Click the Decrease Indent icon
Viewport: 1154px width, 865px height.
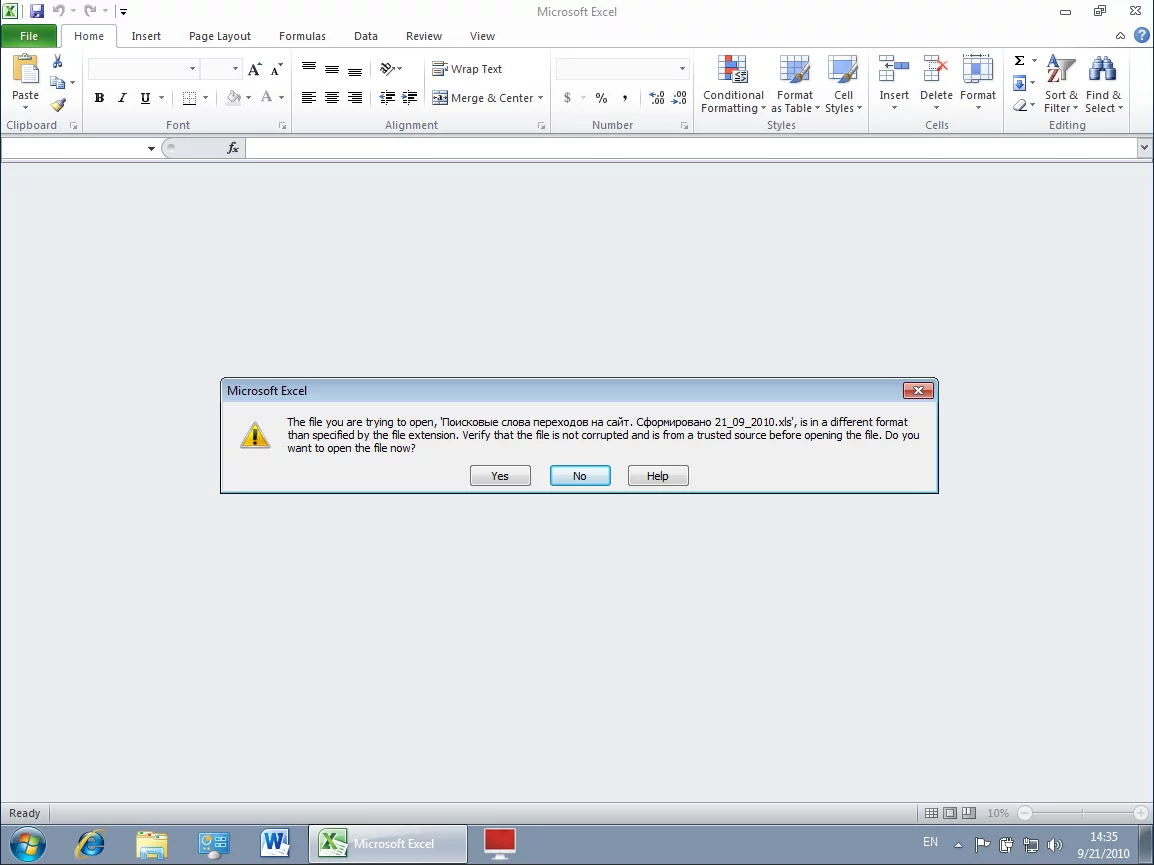coord(387,98)
